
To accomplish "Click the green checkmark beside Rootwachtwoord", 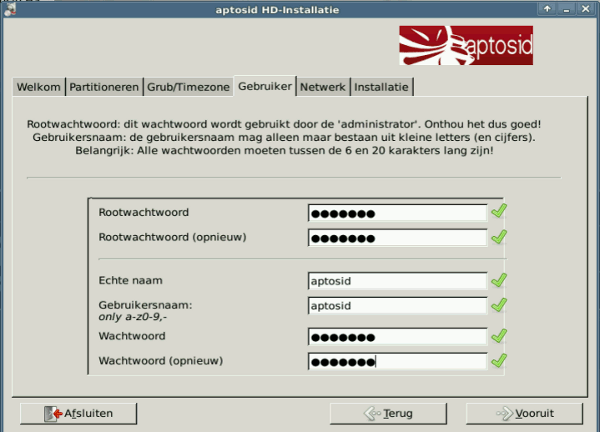I will coord(499,212).
